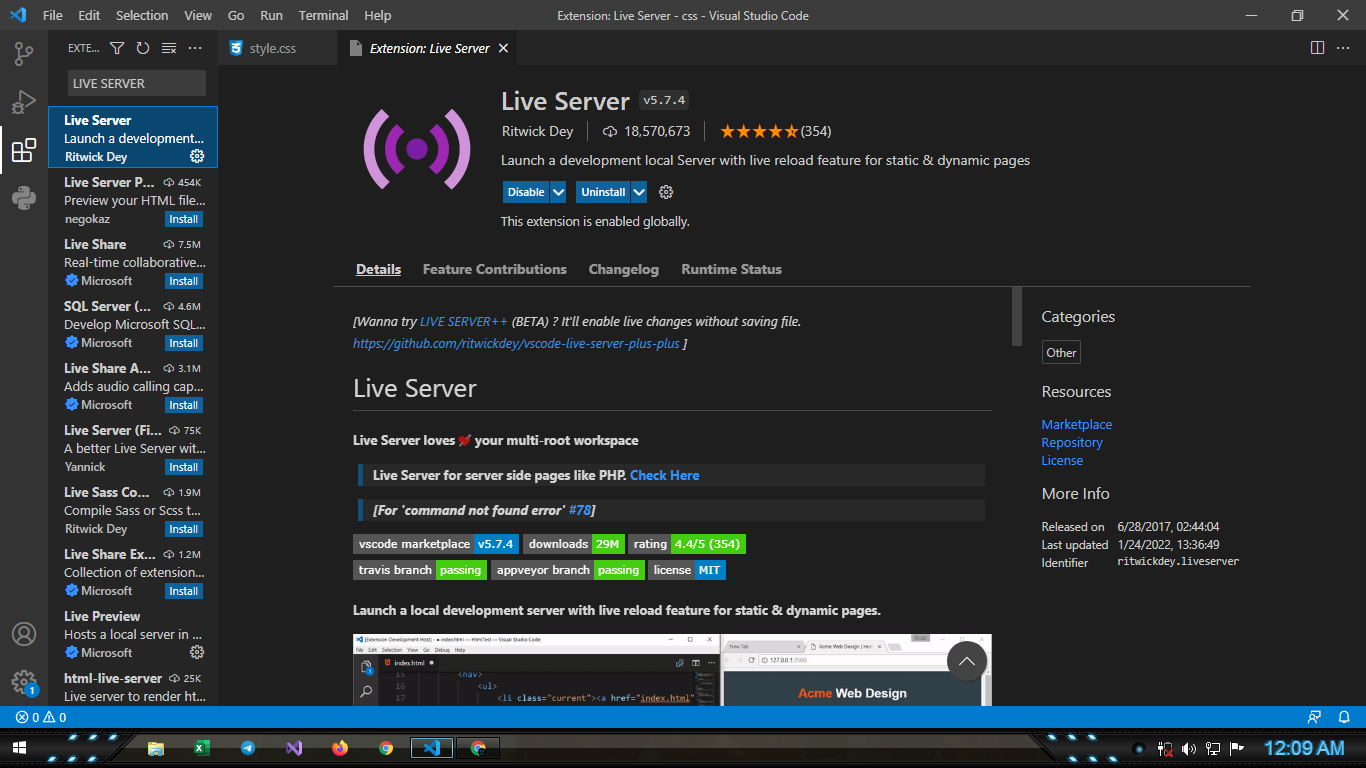The width and height of the screenshot is (1366, 768).
Task: Open manage gear on Live Preview list item
Action: [197, 652]
